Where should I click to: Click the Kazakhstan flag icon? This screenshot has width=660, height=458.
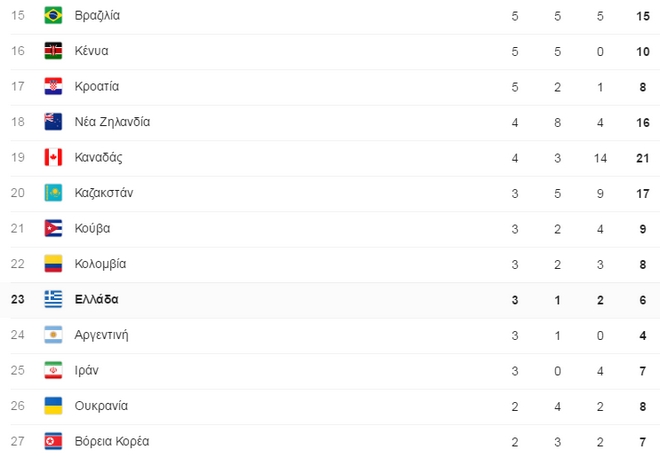click(54, 193)
